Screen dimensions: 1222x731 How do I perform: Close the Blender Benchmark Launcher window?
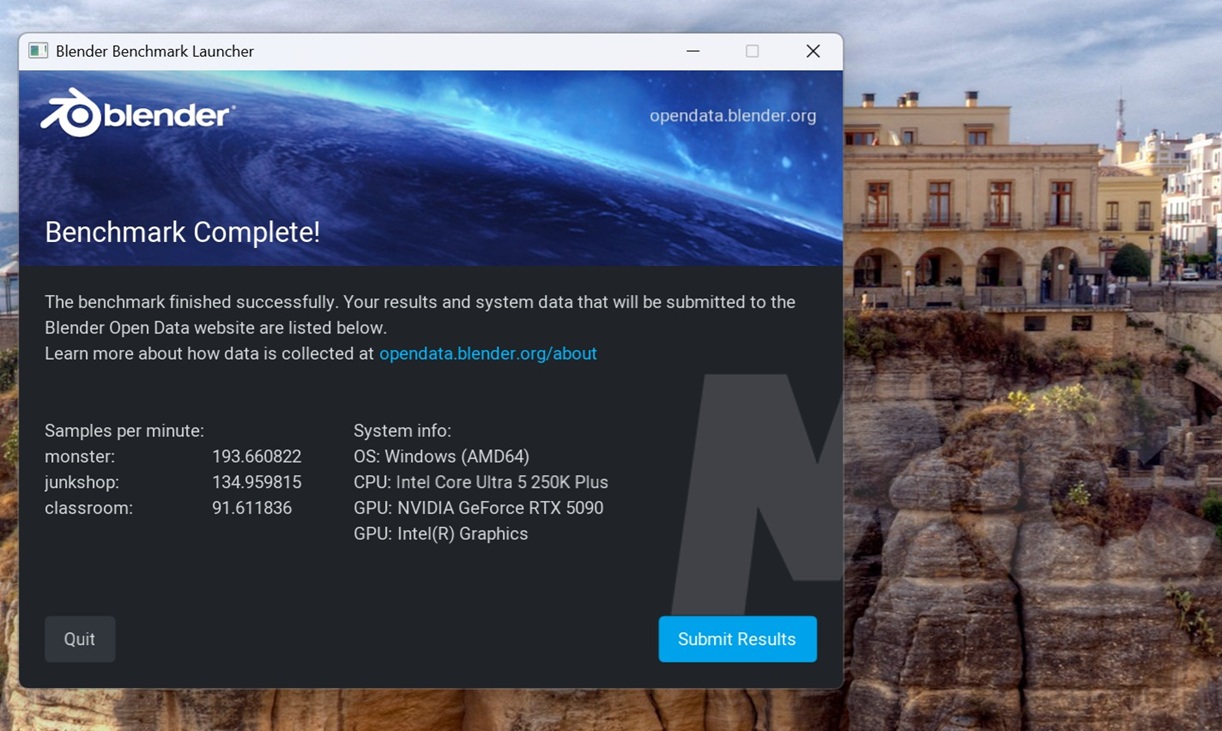pos(813,51)
